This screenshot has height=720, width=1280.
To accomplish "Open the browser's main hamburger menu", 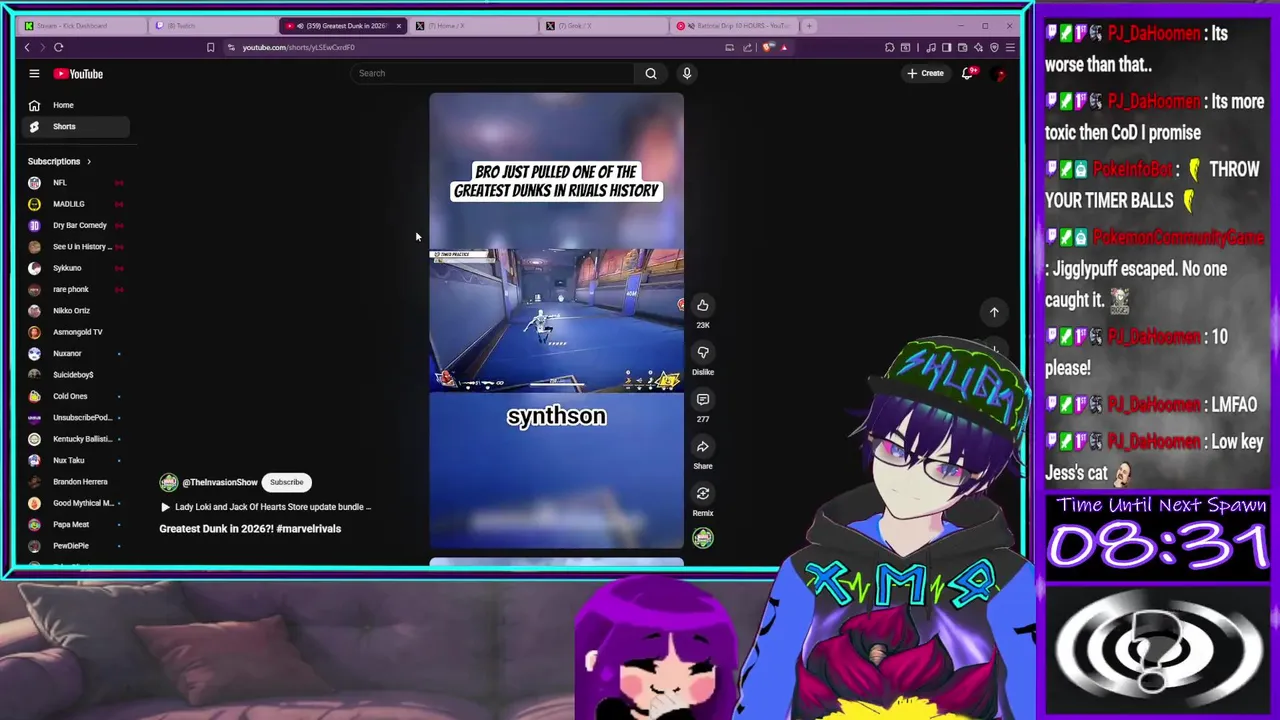I will coord(1010,47).
